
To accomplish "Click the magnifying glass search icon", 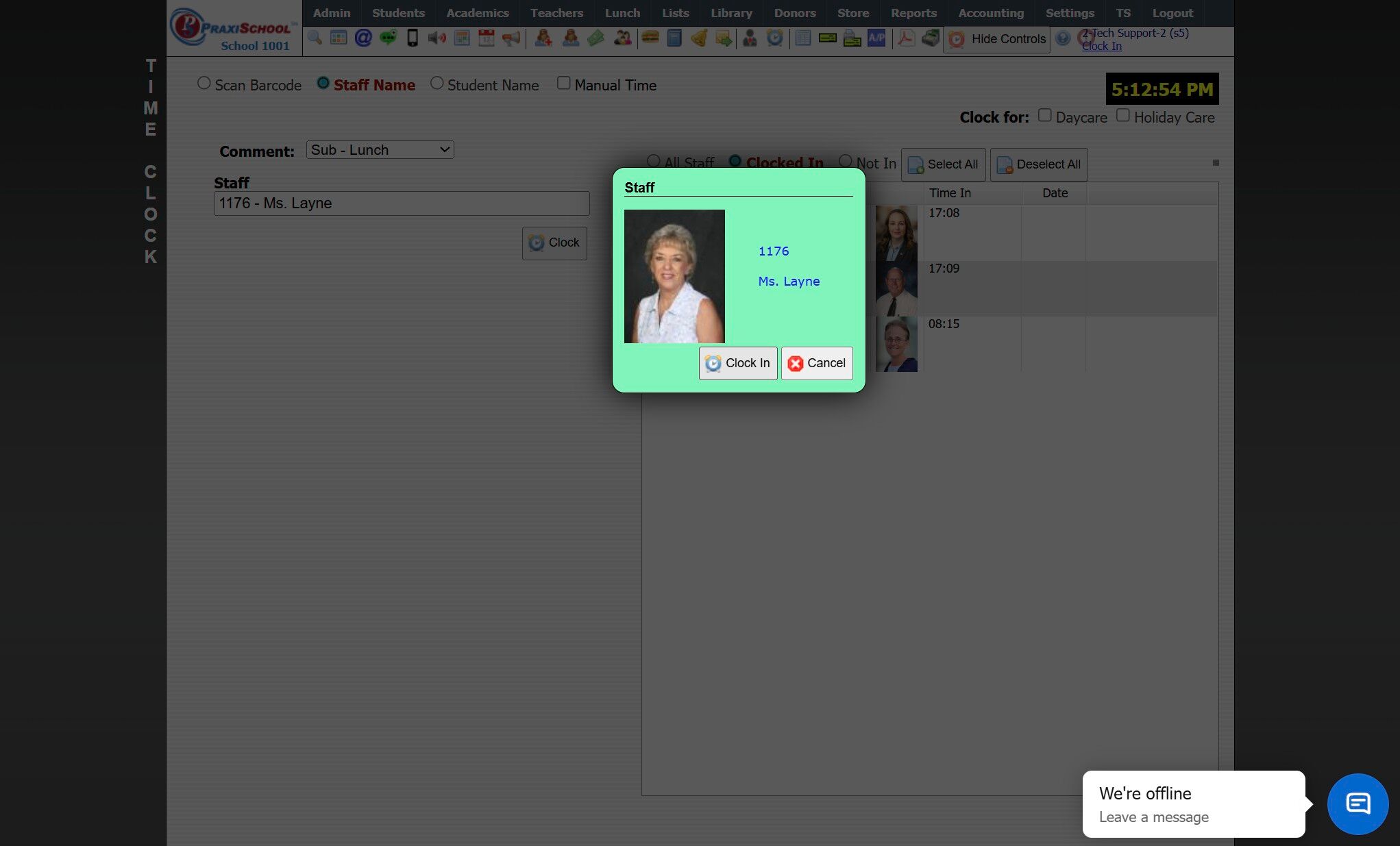I will tap(315, 38).
